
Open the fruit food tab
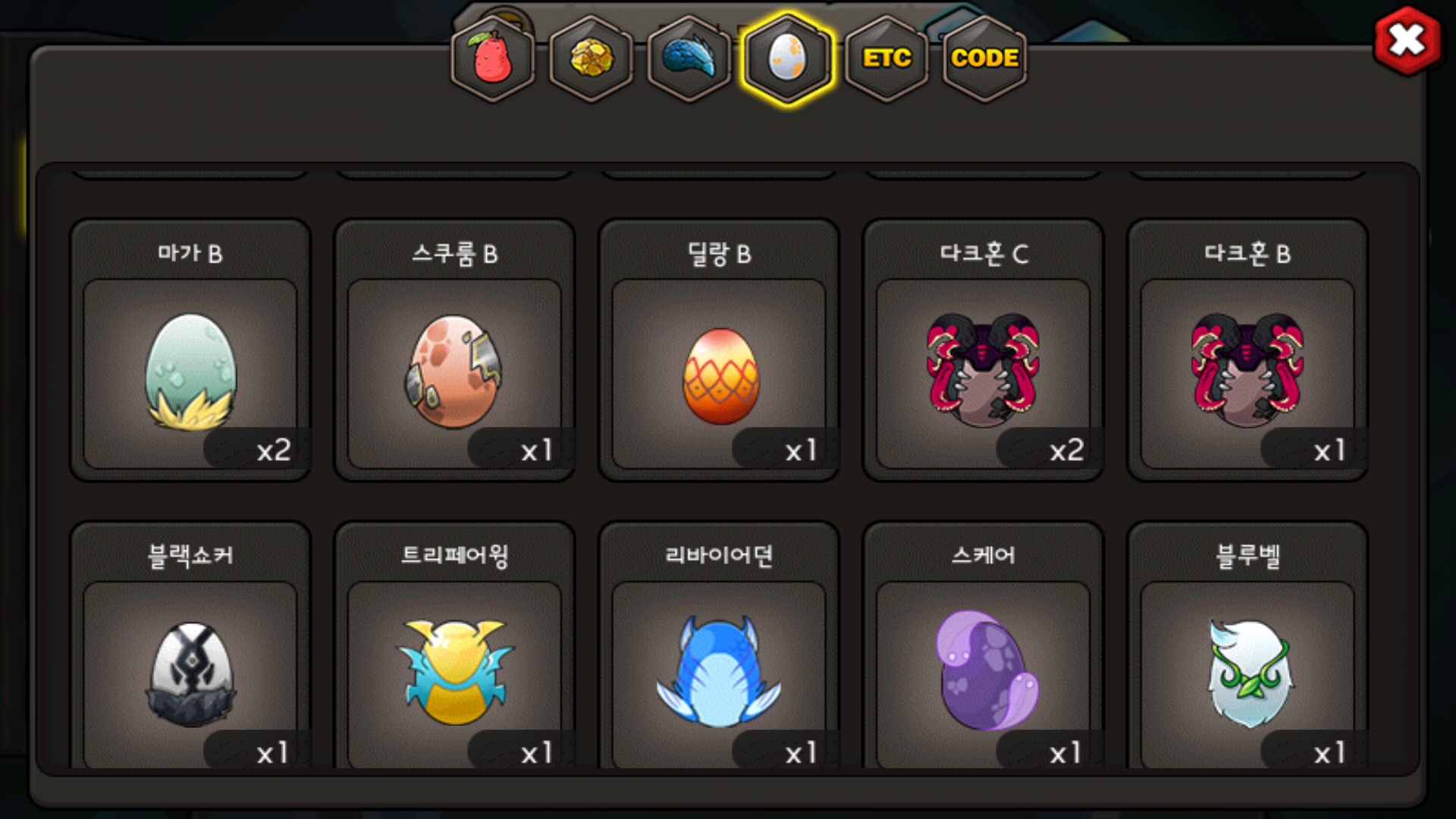(493, 58)
